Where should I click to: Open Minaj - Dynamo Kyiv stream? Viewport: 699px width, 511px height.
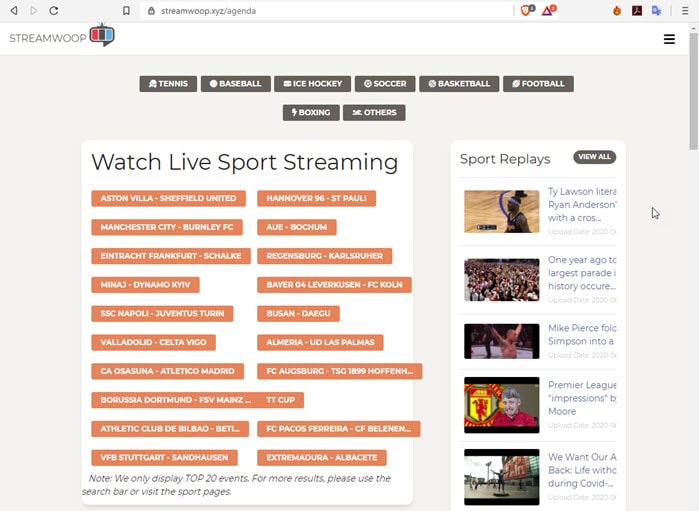pyautogui.click(x=145, y=285)
